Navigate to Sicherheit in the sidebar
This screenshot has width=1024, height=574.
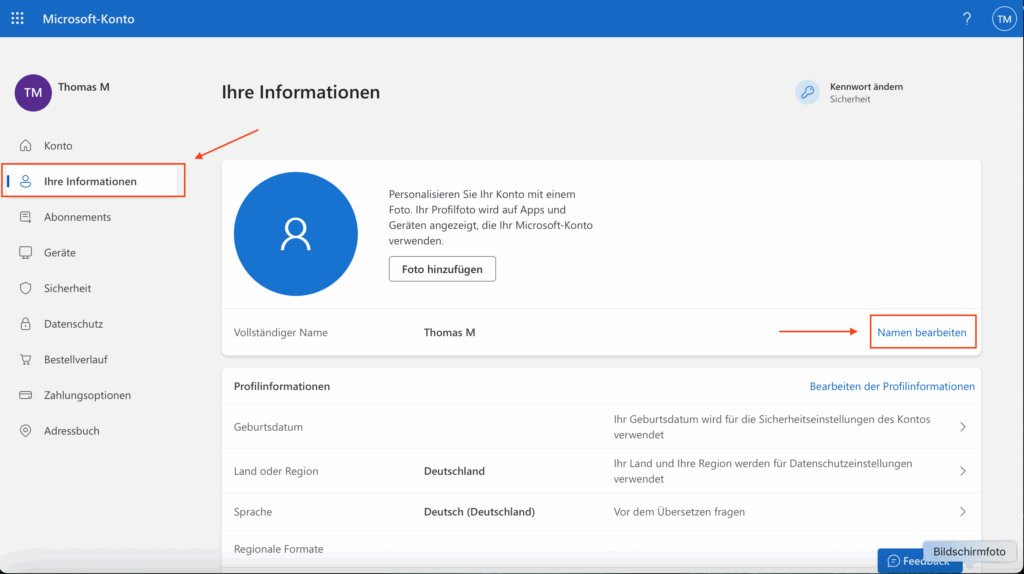[x=67, y=288]
